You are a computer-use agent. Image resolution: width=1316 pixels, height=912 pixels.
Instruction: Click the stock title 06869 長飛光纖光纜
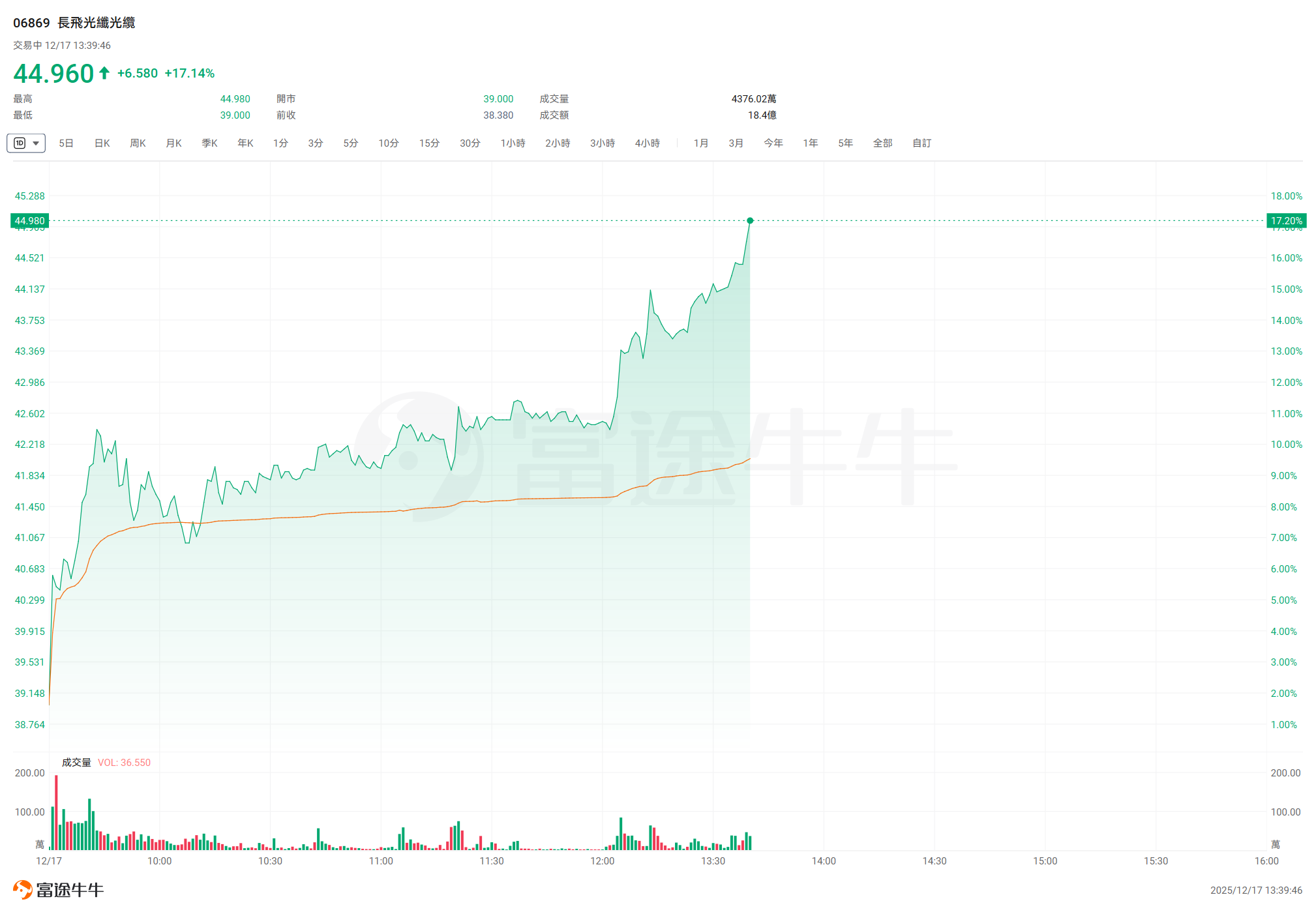click(74, 23)
